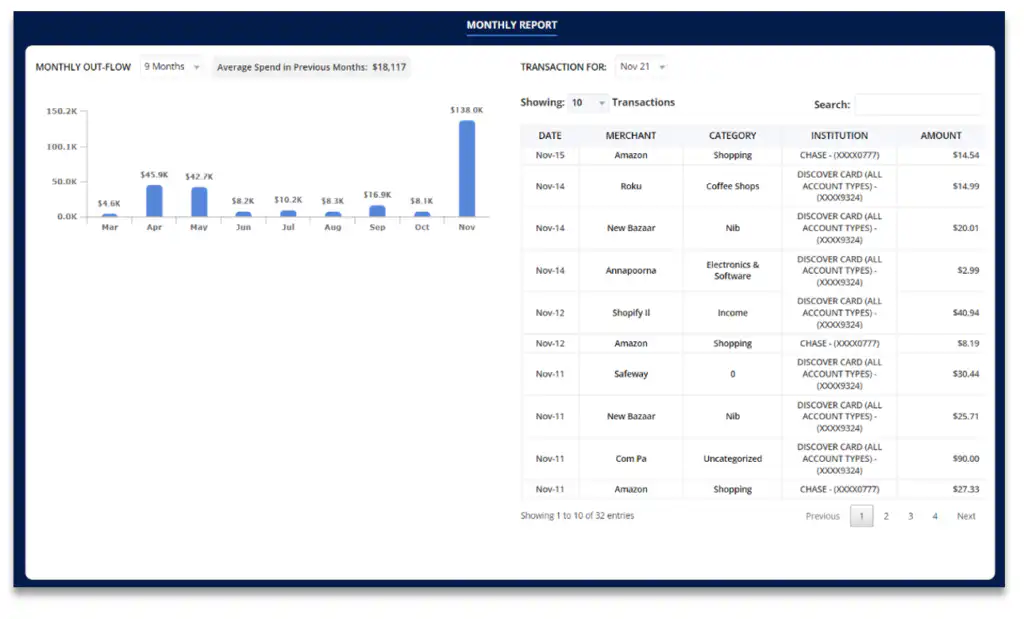1024x619 pixels.
Task: Go to page 2 of transactions
Action: point(886,517)
